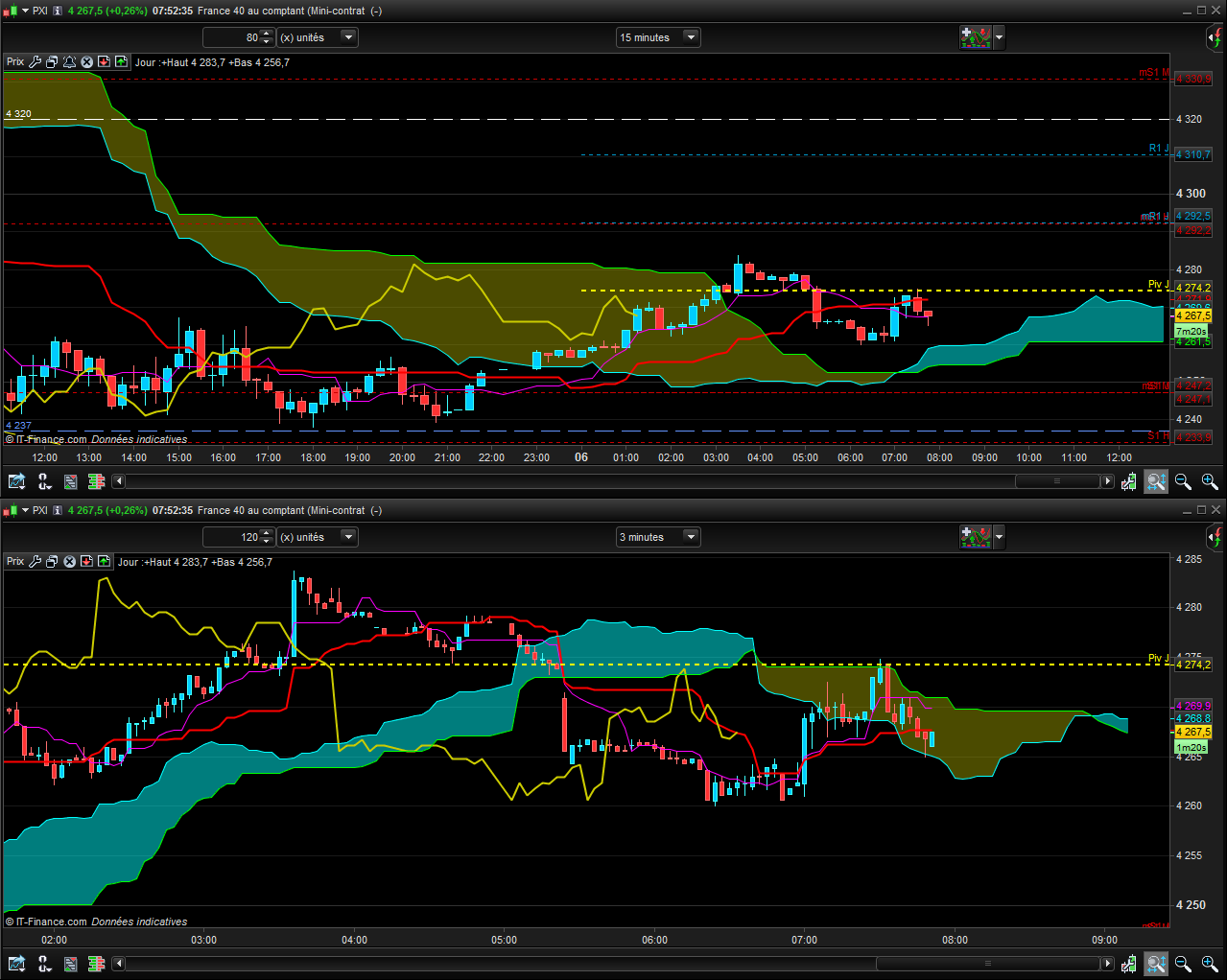Open list view icon below 3-minute chart

[x=70, y=964]
